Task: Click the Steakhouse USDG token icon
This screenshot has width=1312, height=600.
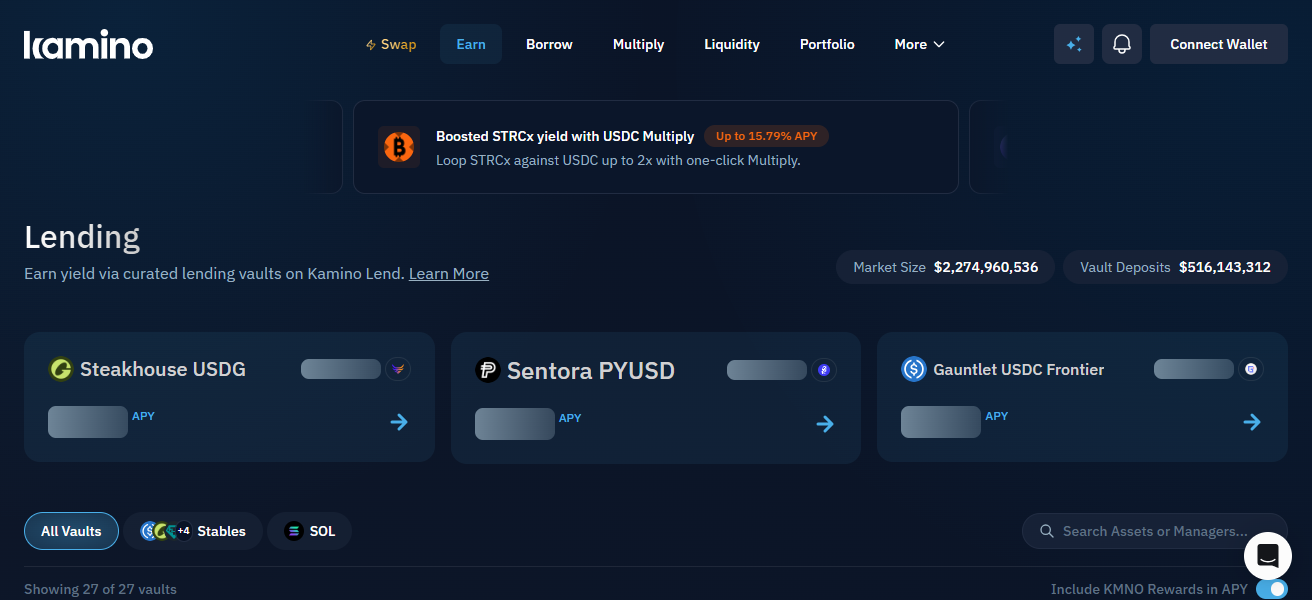Action: (61, 369)
